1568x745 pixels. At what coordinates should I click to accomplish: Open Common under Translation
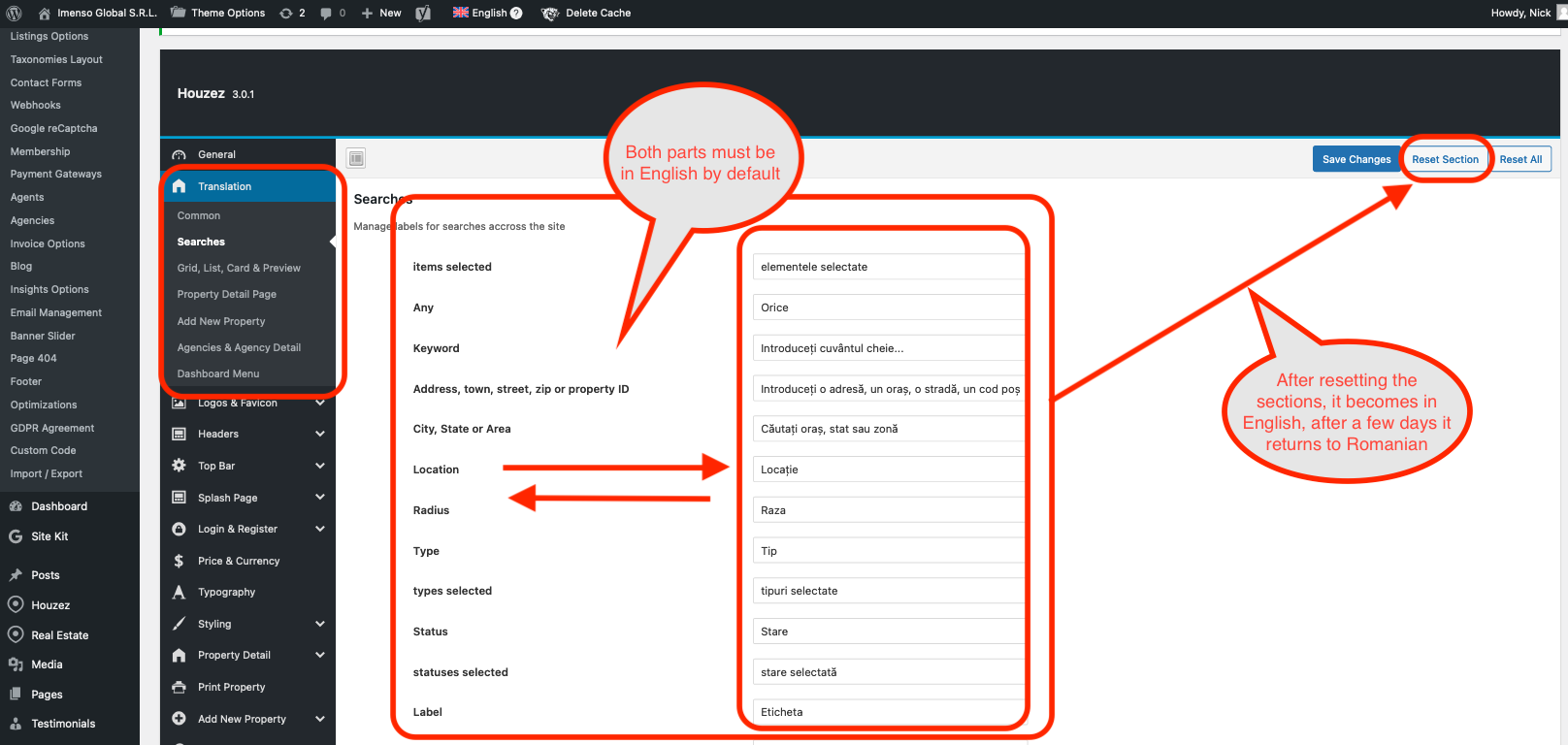point(199,215)
